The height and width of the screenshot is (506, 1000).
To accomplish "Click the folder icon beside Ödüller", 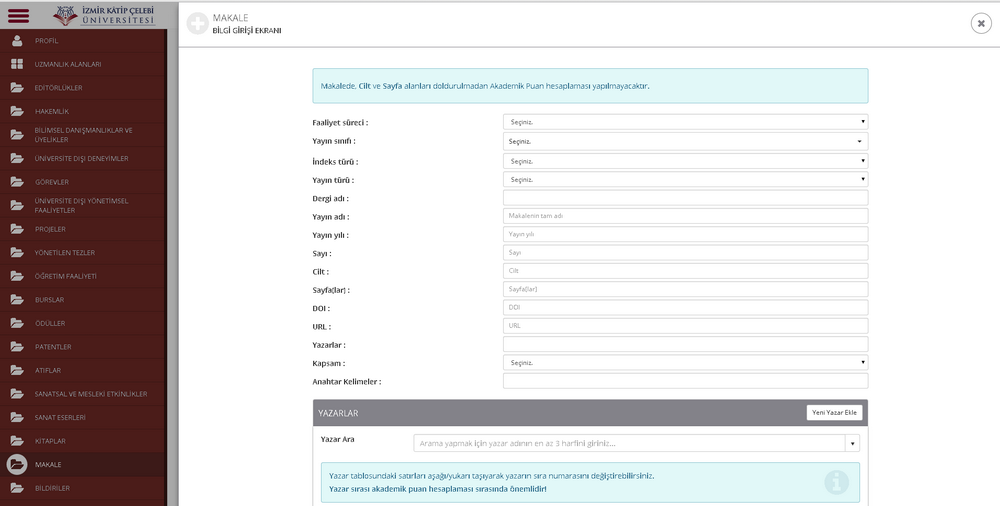I will (17, 324).
